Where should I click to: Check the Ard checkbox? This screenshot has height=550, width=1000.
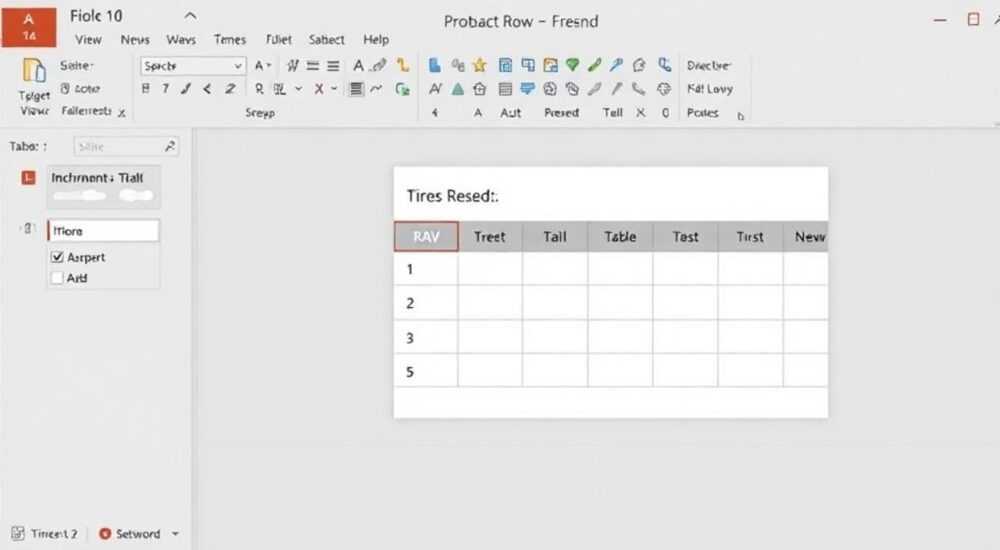[57, 278]
